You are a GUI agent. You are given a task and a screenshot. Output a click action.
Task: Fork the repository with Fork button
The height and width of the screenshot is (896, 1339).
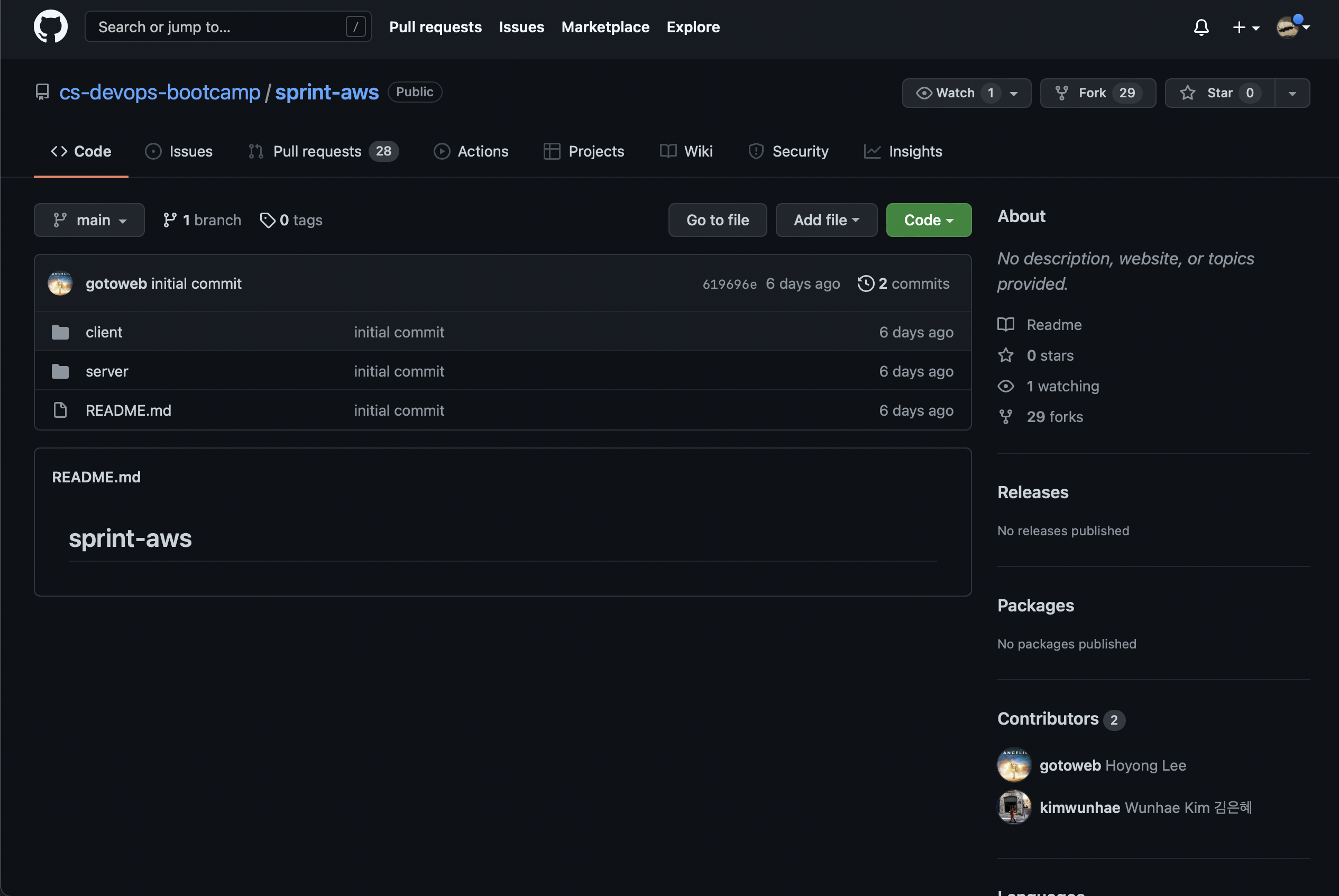pyautogui.click(x=1098, y=93)
